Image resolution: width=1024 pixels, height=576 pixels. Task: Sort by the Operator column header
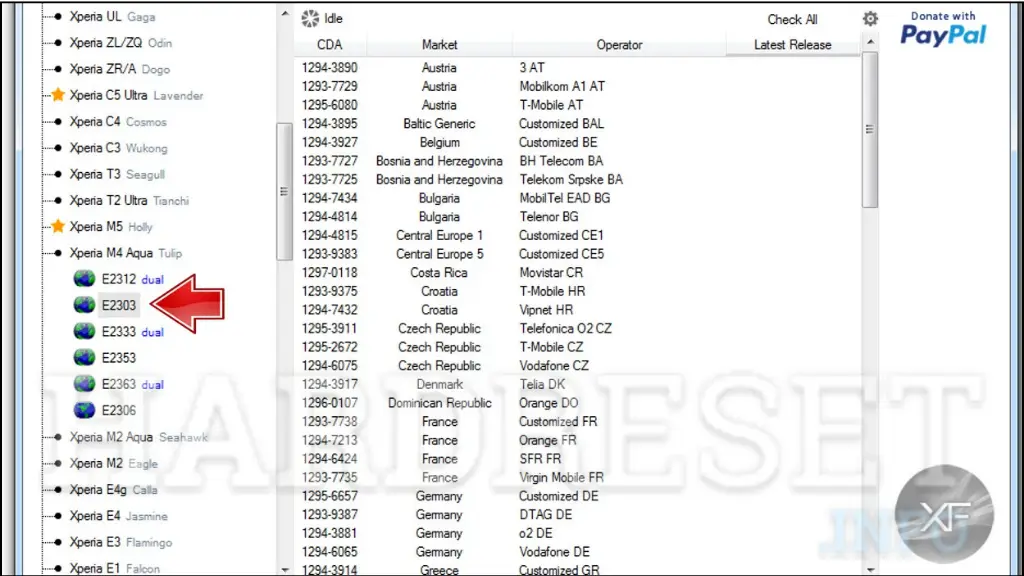[619, 44]
